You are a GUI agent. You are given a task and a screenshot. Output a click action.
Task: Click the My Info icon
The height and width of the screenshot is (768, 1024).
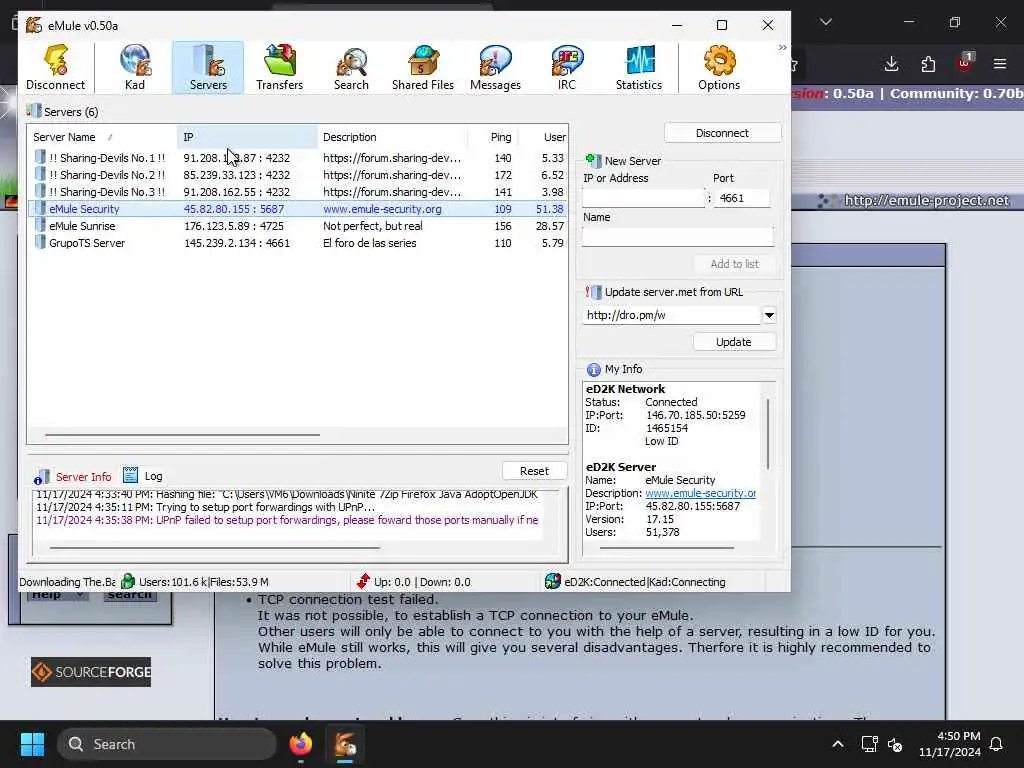[593, 370]
